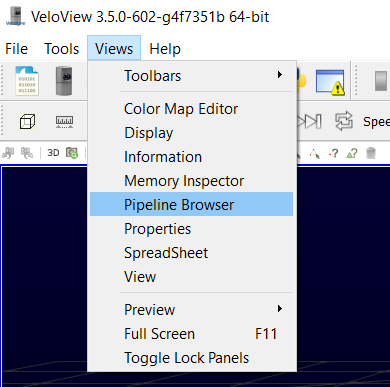Click hover cells query icon
This screenshot has height=387, width=390.
click(x=352, y=153)
